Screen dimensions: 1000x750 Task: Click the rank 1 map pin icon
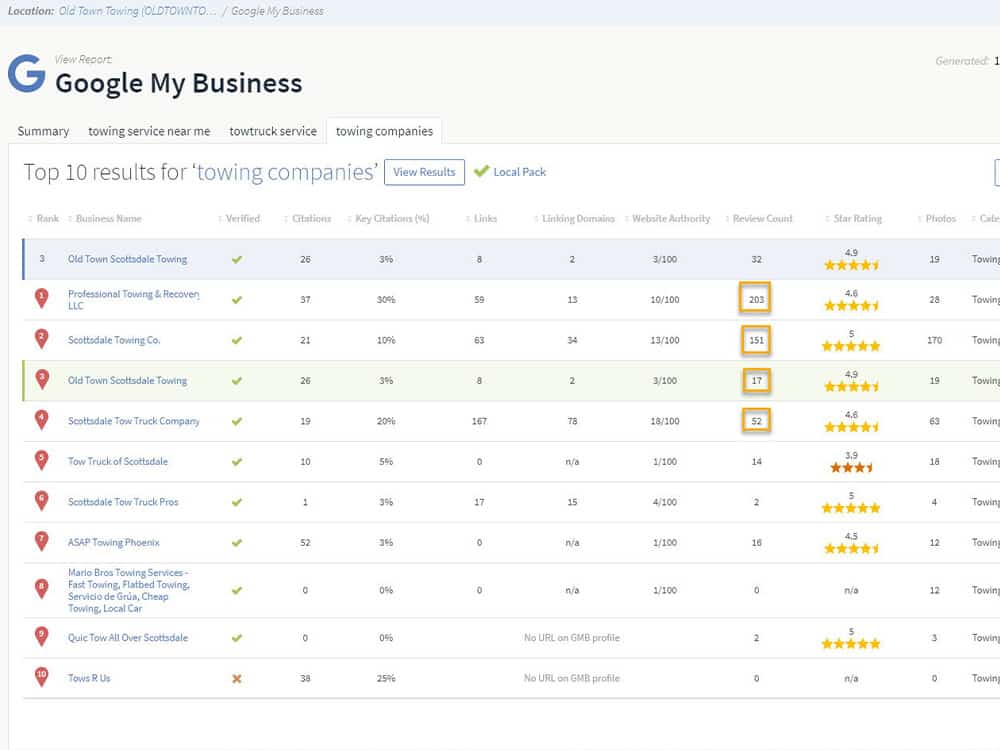[x=41, y=298]
